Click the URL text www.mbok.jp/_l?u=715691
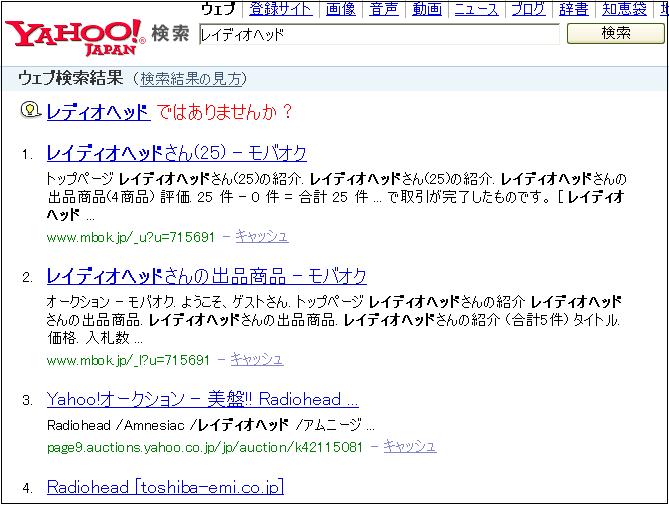Screen dimensions: 669x505 128,360
